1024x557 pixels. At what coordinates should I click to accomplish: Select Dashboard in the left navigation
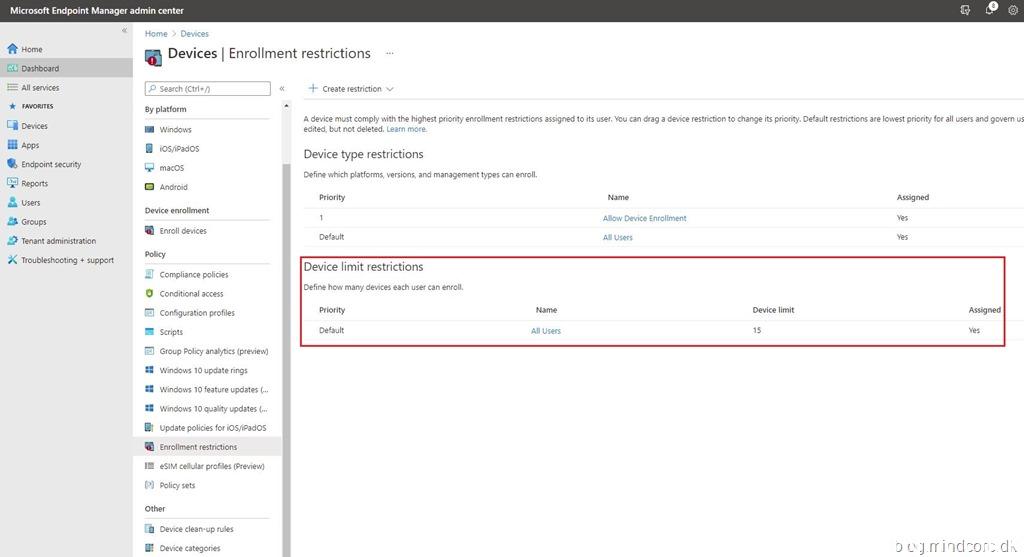pyautogui.click(x=40, y=68)
